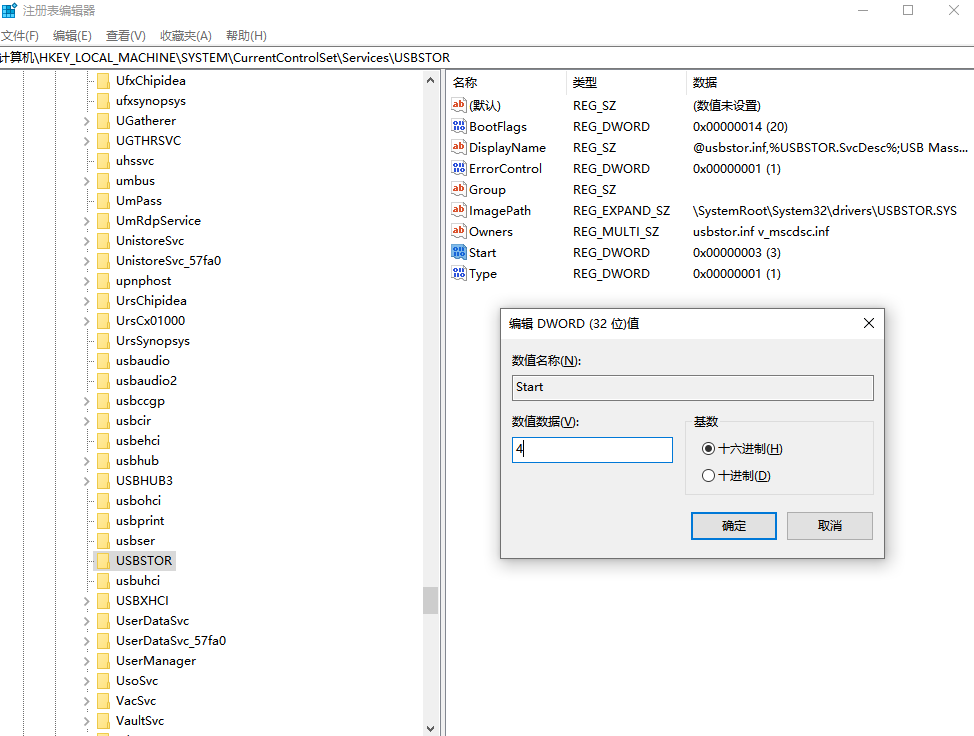This screenshot has height=736, width=974.
Task: Expand the UserDataSvc_57fa0 tree node
Action: click(86, 641)
